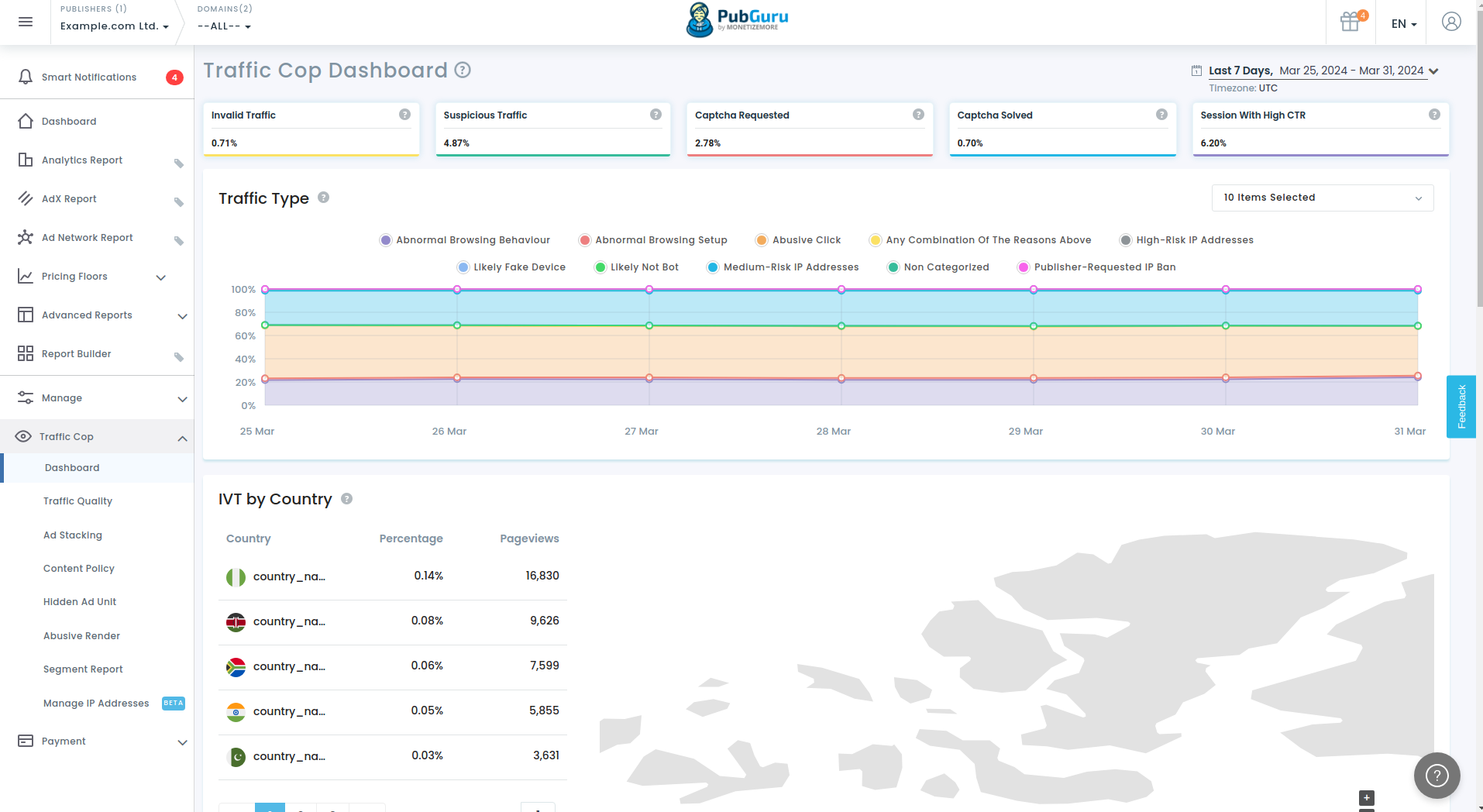Open the Smart Notifications bell icon

[26, 77]
